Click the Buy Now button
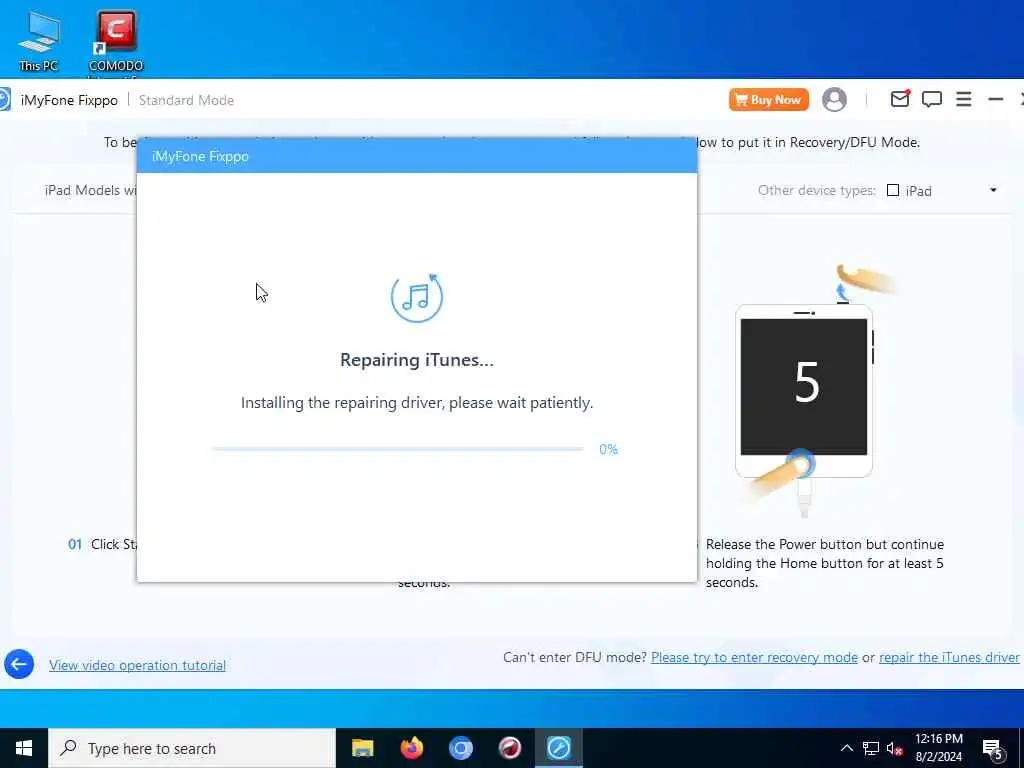Image resolution: width=1024 pixels, height=768 pixels. [769, 100]
